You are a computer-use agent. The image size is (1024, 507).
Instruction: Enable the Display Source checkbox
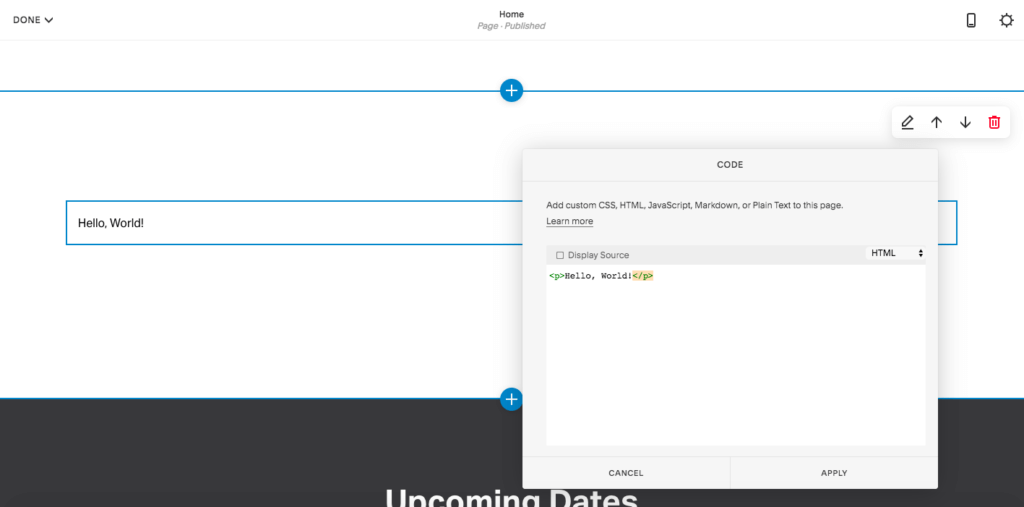click(x=560, y=255)
